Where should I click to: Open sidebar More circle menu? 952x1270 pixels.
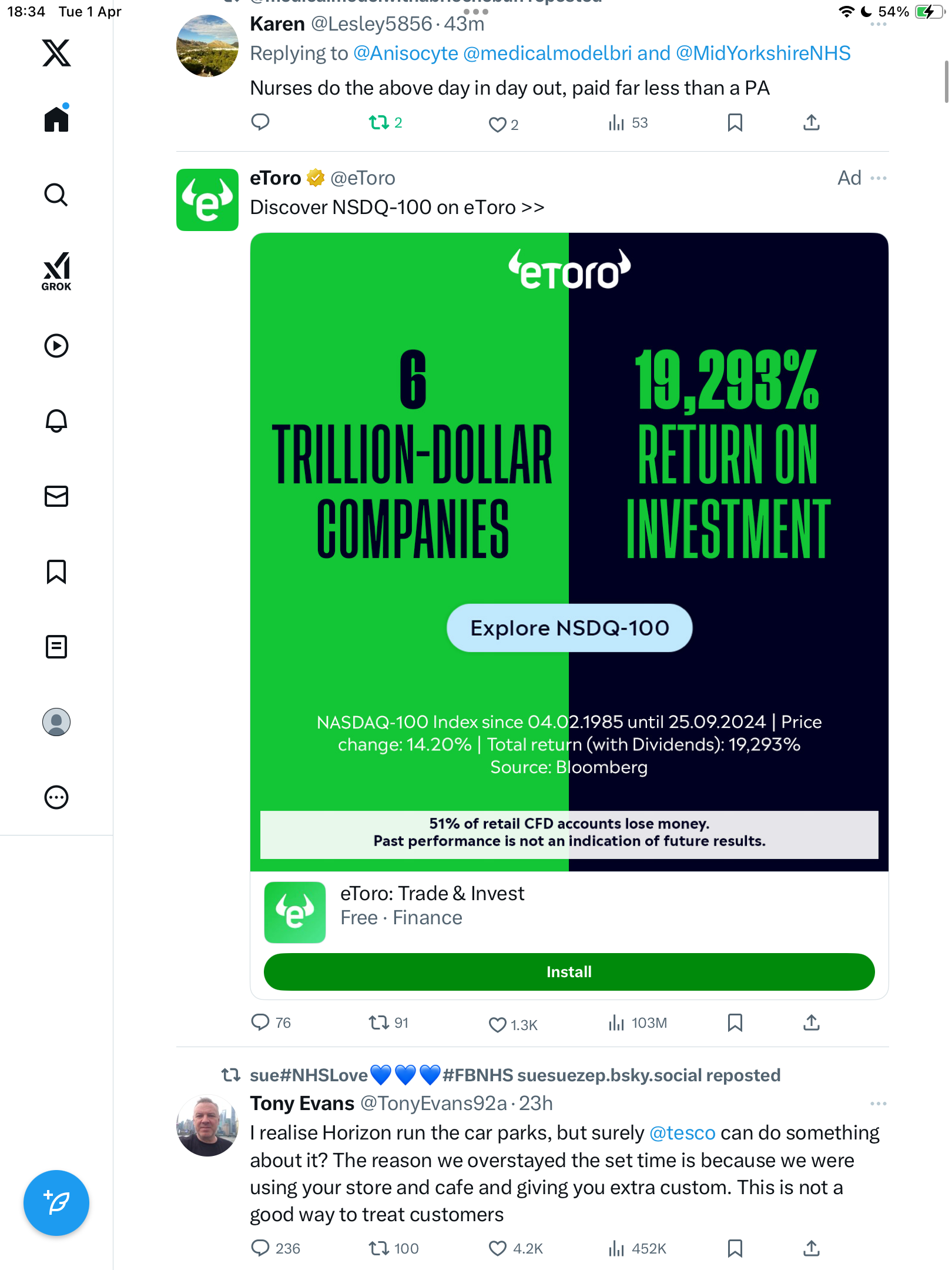(x=56, y=797)
